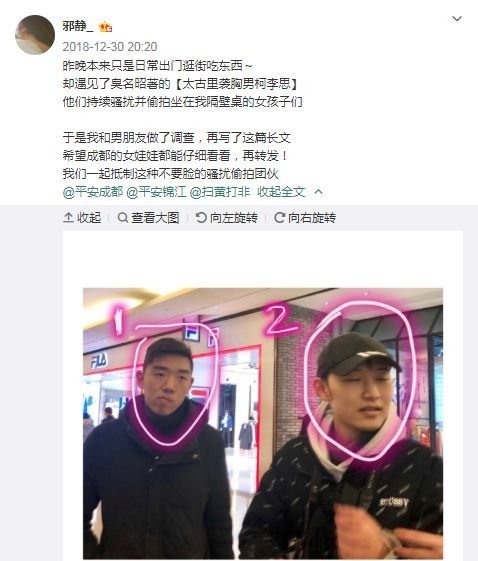Open the @平安成都 mention
Image resolution: width=478 pixels, height=561 pixels.
point(93,192)
